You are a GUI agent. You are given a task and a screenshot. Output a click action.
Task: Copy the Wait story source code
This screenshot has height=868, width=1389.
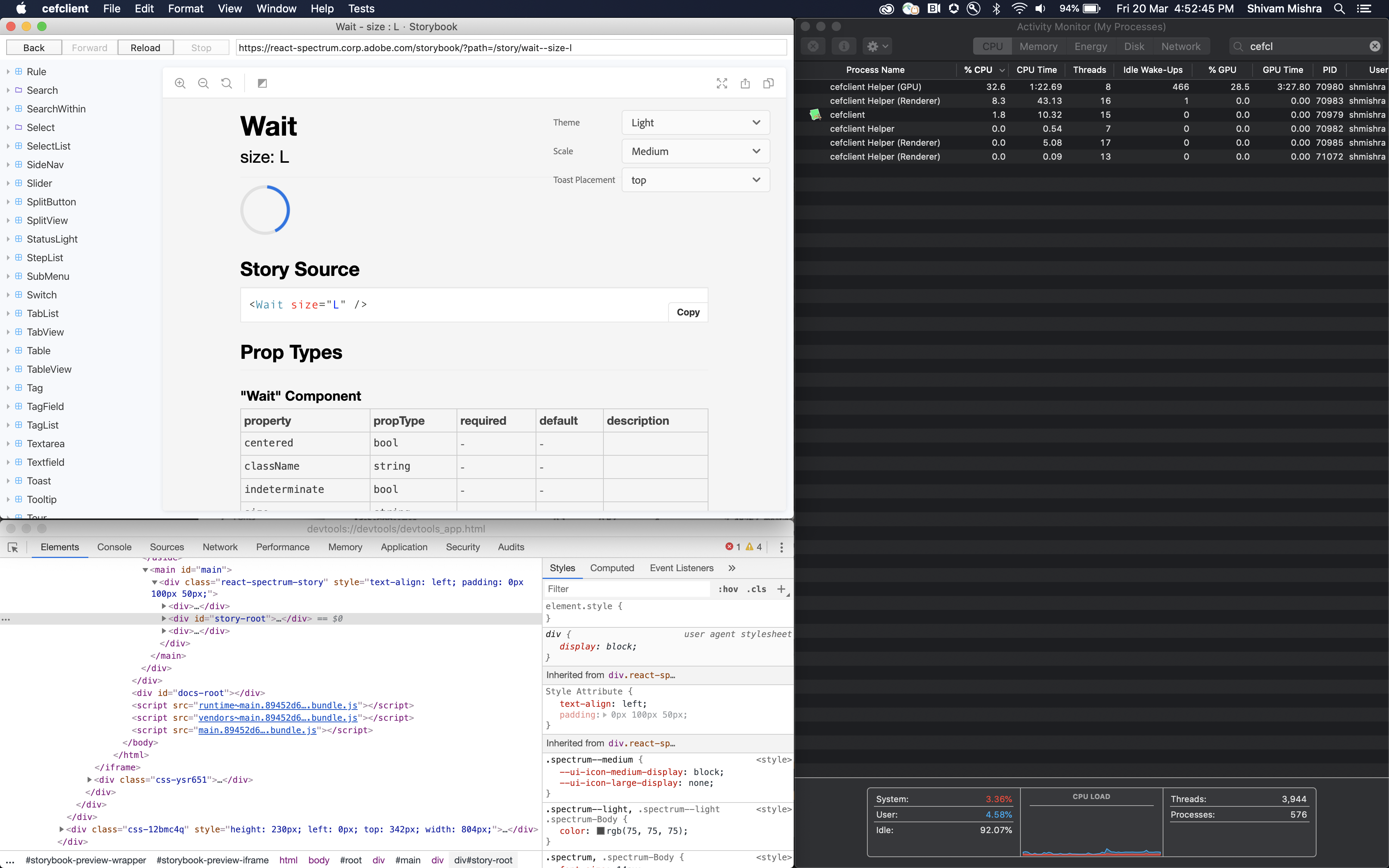(x=688, y=312)
